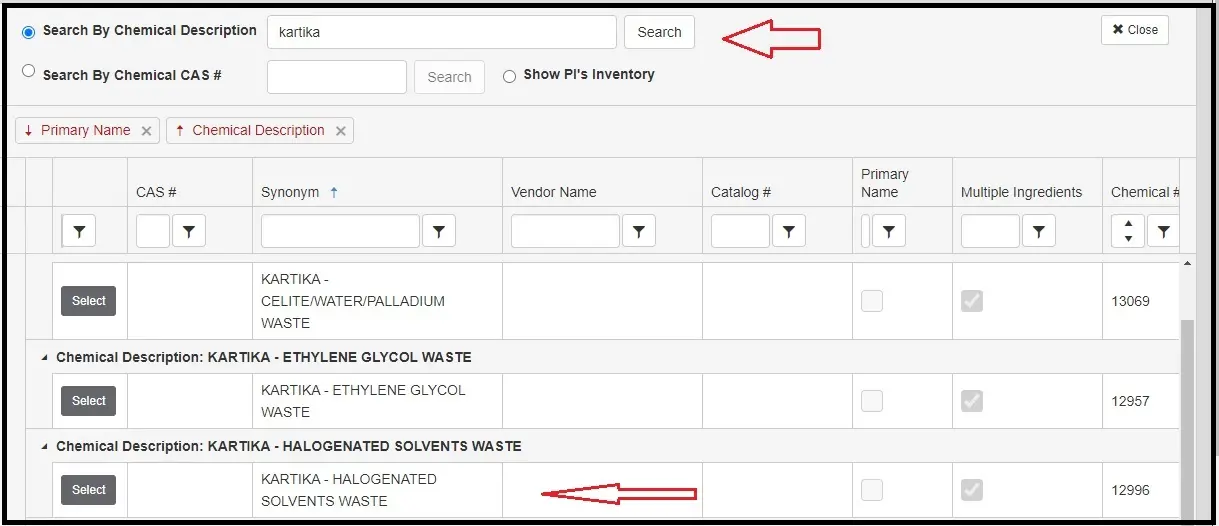Open the Vendor Name filter icon
The width and height of the screenshot is (1219, 526).
(638, 232)
